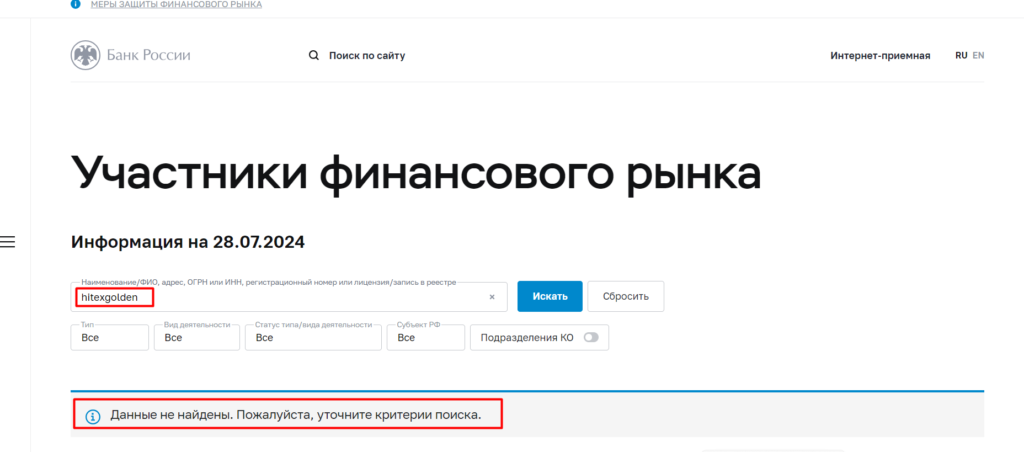Open the Субъект РФ dropdown

coord(426,338)
